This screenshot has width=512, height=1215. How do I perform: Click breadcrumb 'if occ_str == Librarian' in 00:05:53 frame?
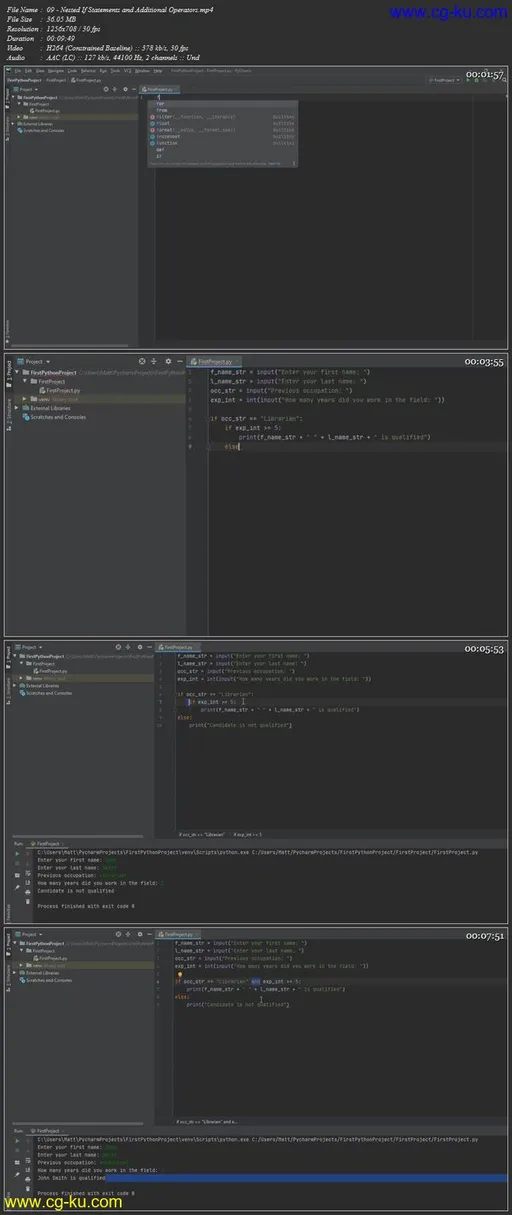click(202, 833)
